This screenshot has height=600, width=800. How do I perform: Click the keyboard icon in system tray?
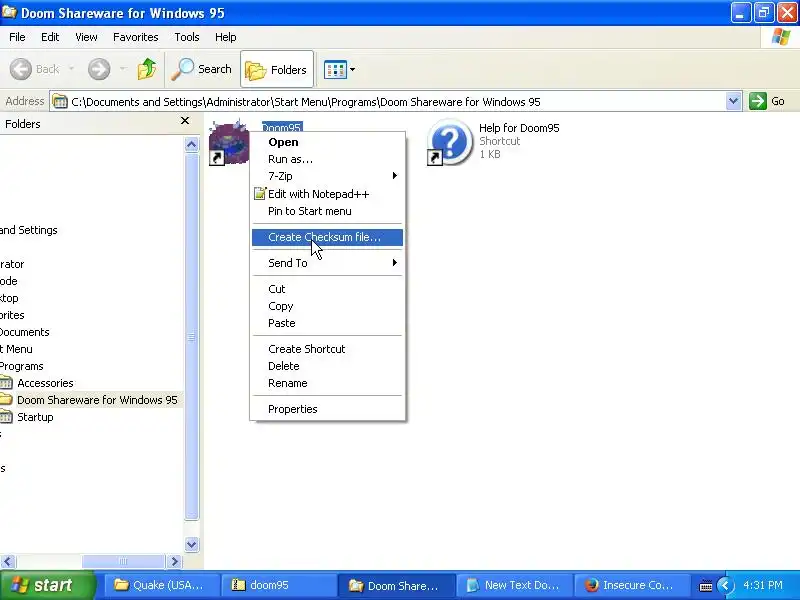pos(706,586)
